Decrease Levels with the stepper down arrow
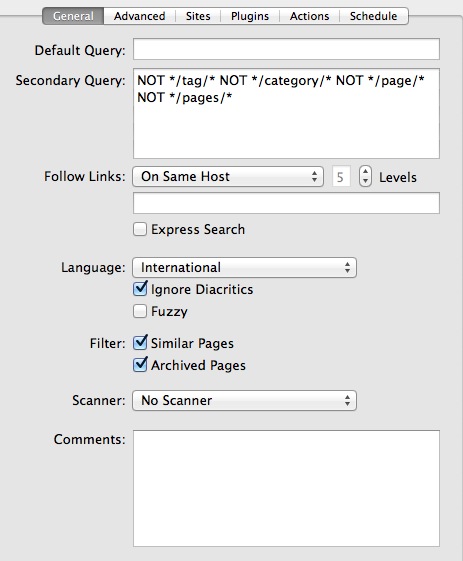 click(x=365, y=181)
